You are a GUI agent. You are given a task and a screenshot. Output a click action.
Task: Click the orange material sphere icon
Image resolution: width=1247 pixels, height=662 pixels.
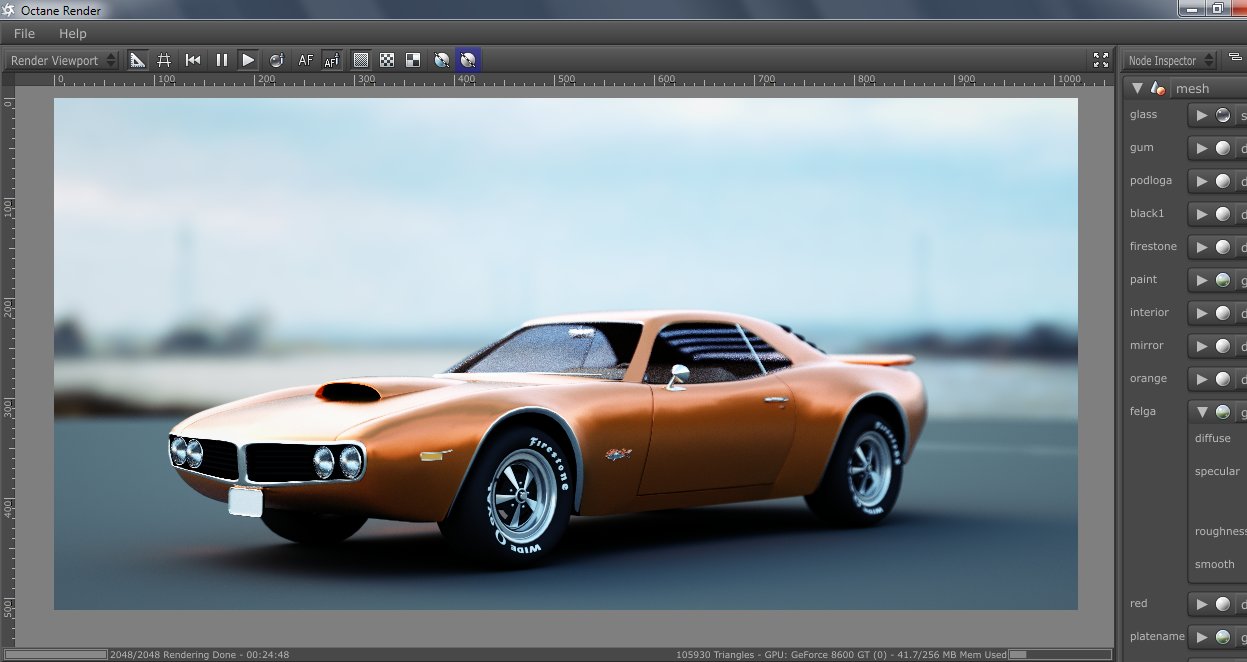point(1222,379)
